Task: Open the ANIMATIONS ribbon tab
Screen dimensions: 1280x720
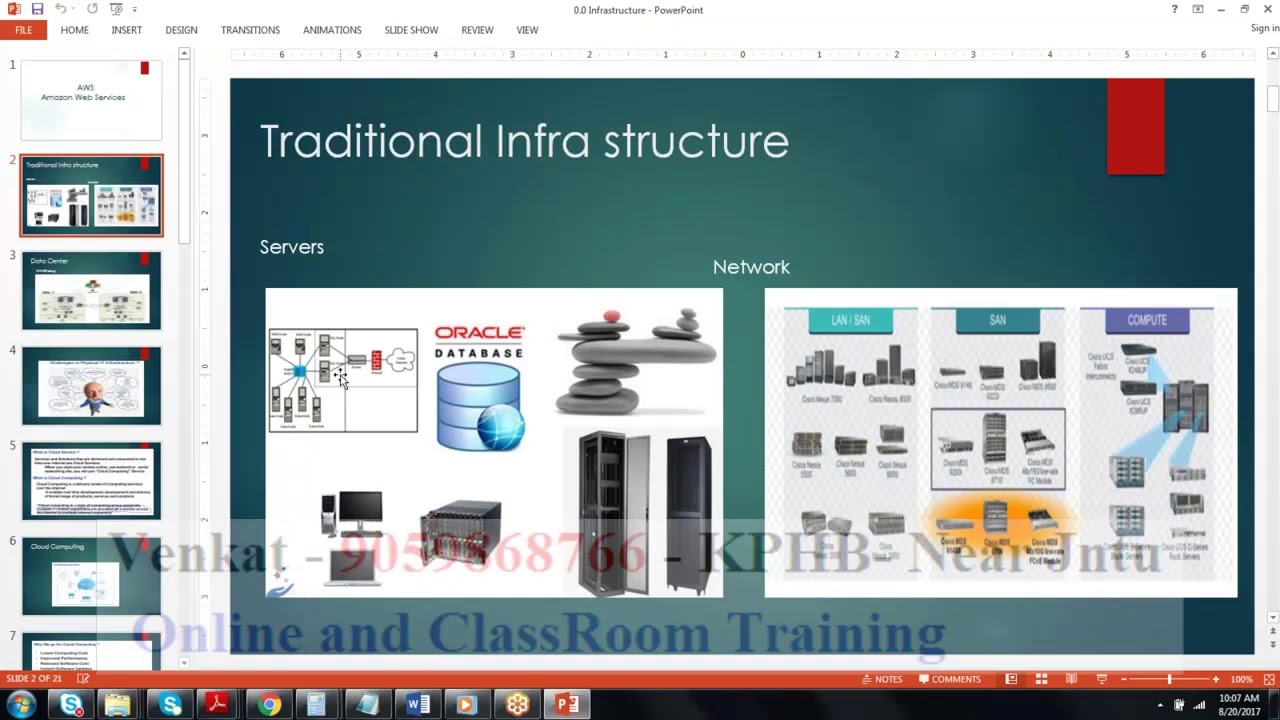Action: tap(332, 30)
